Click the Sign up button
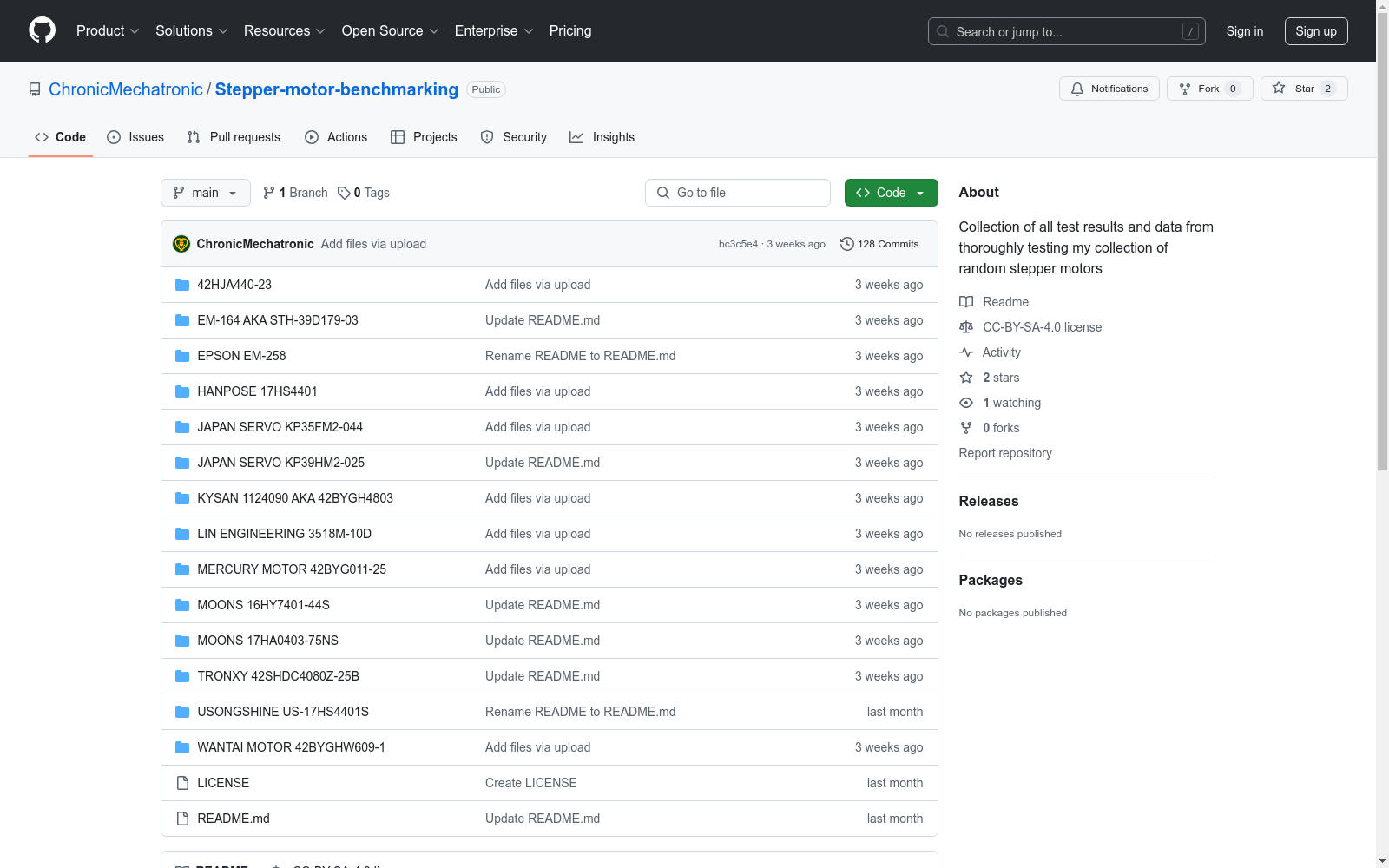The image size is (1389, 868). (1316, 31)
